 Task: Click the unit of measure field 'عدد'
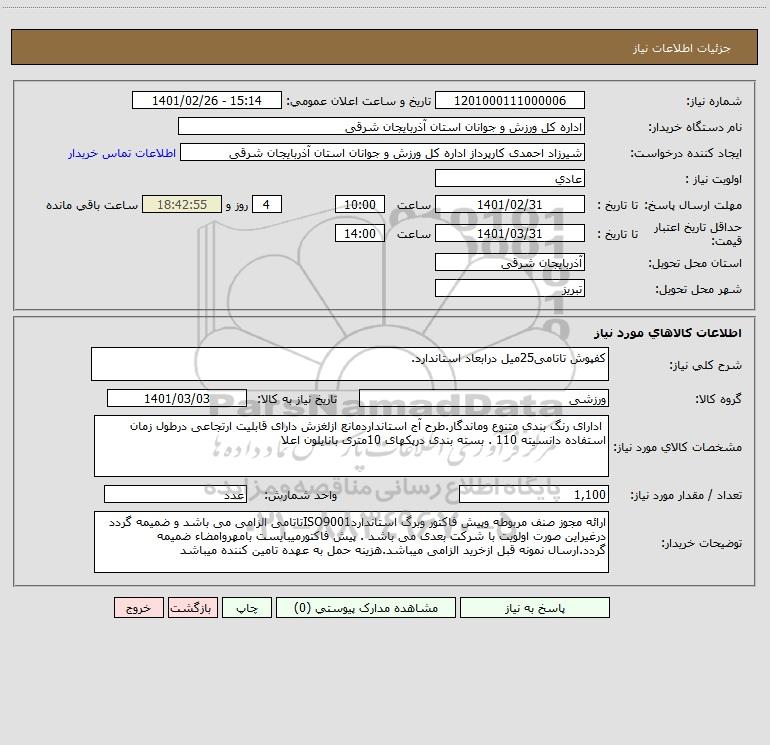point(175,495)
